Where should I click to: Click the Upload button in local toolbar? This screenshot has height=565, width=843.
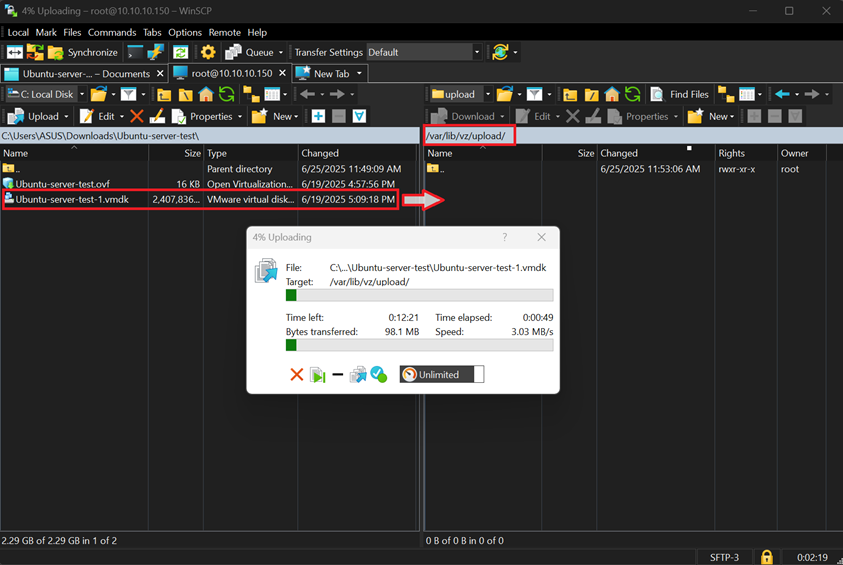coord(35,116)
